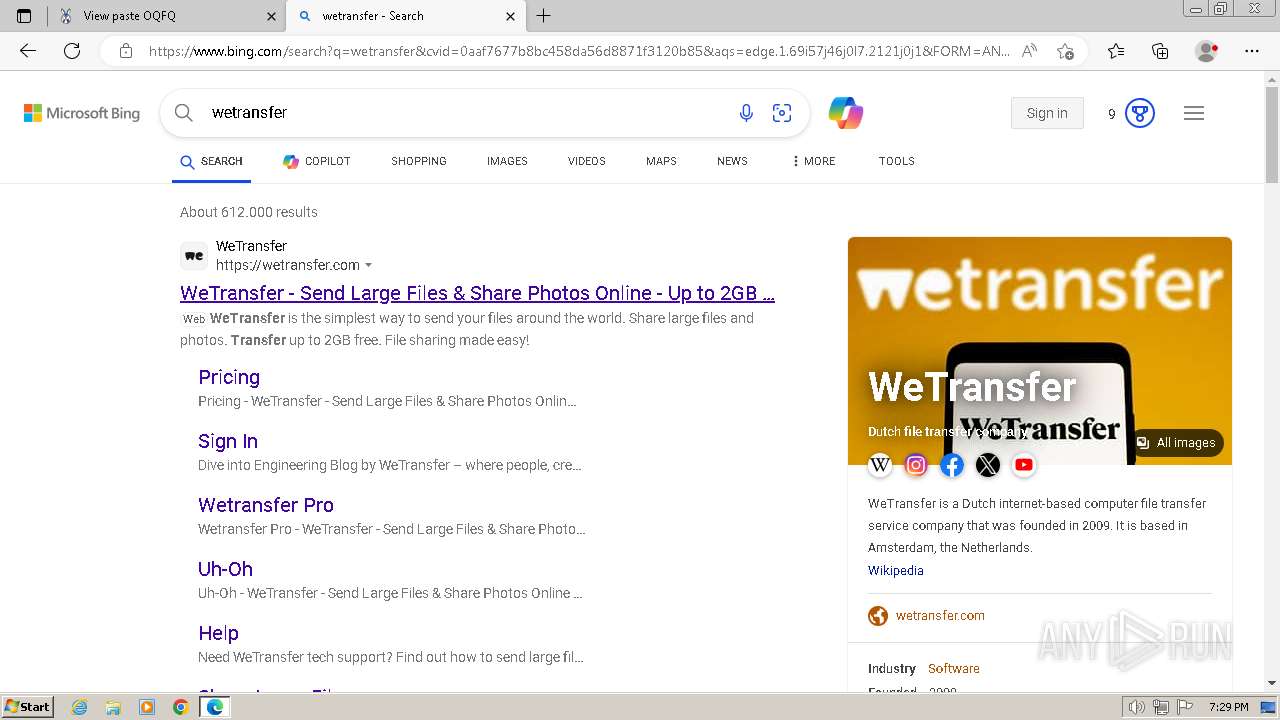Image resolution: width=1280 pixels, height=720 pixels.
Task: Open the Collections icon
Action: (1160, 51)
